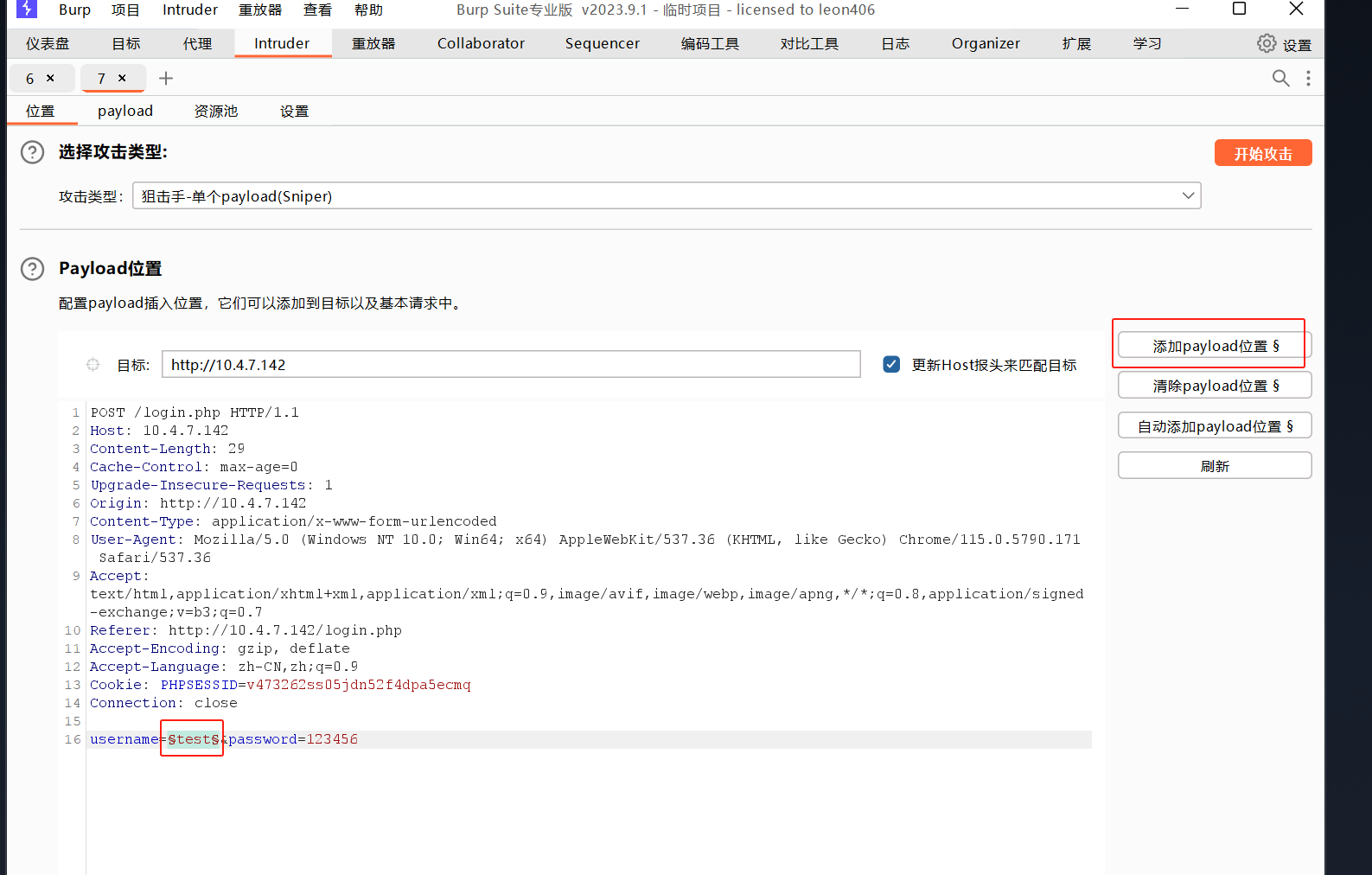This screenshot has height=875, width=1372.
Task: Click the Accept-Language header line
Action: point(224,667)
